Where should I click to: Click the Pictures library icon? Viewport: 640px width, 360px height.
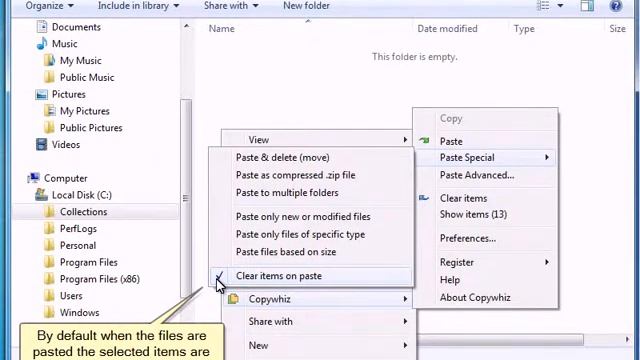coord(42,94)
